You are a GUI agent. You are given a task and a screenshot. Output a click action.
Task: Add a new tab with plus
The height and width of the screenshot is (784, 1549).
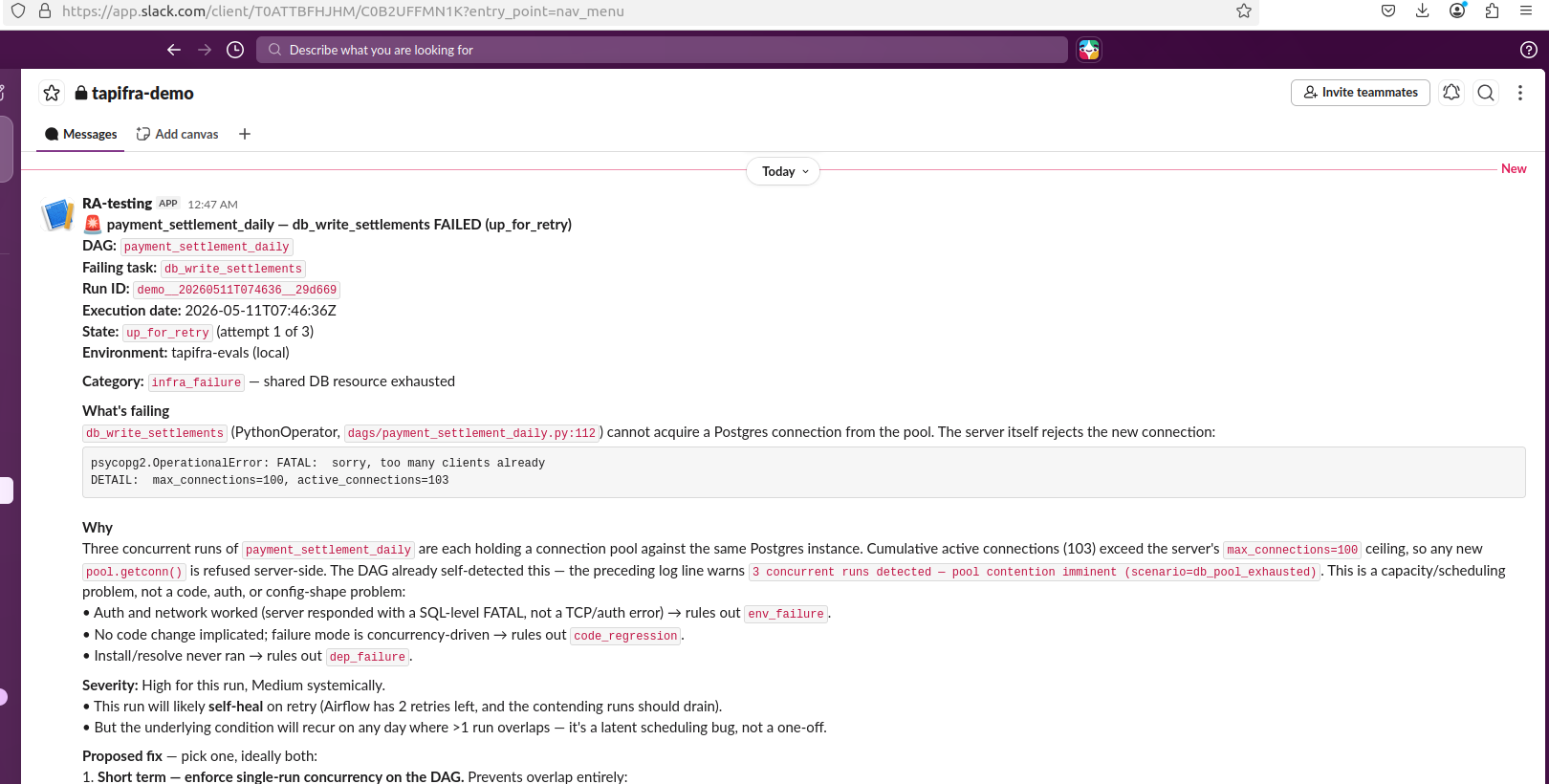tap(245, 134)
